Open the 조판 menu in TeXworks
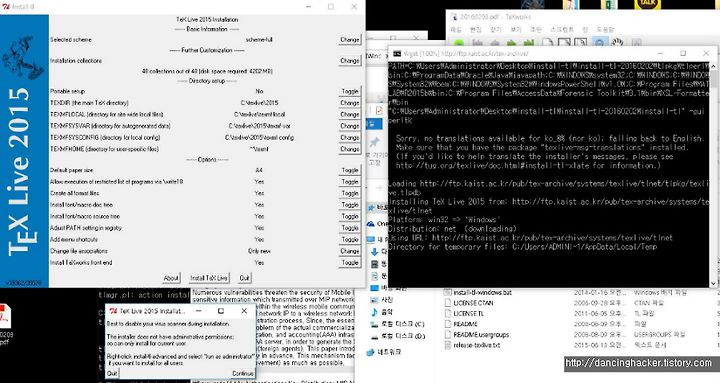The height and width of the screenshot is (383, 720). (536, 29)
